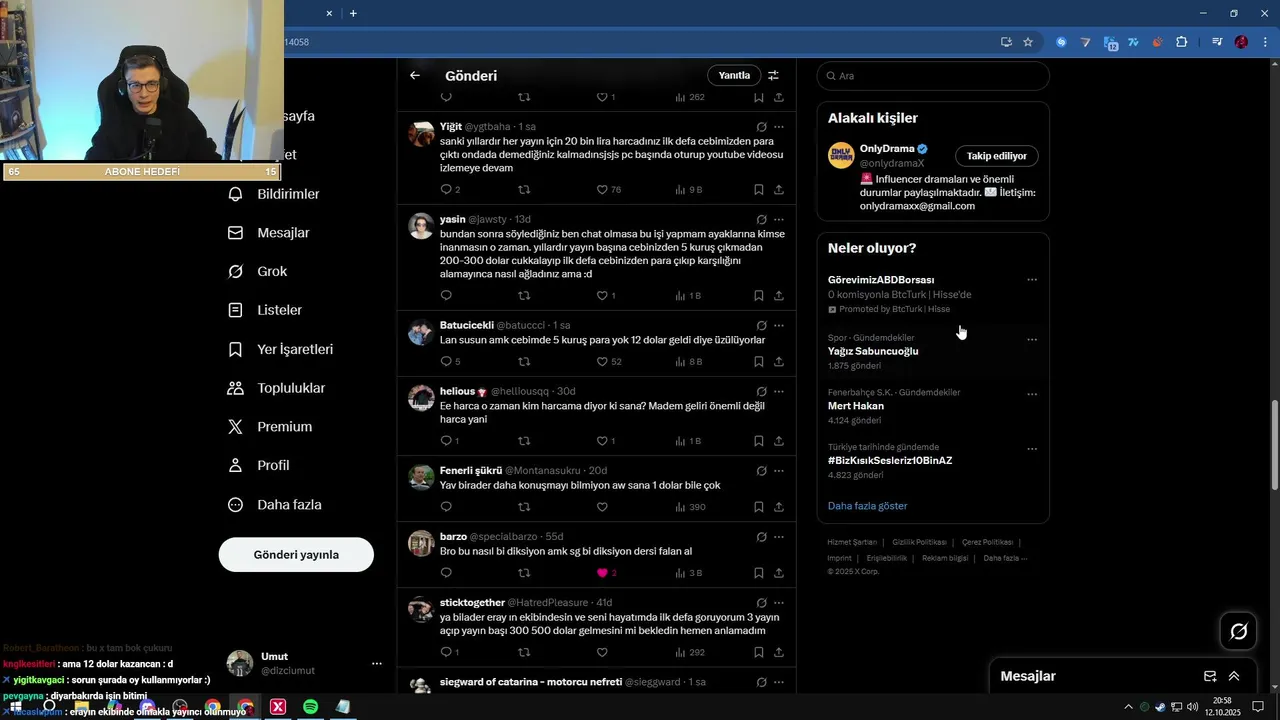The image size is (1280, 720).
Task: Open more options on helious's tweet
Action: pyautogui.click(x=779, y=391)
